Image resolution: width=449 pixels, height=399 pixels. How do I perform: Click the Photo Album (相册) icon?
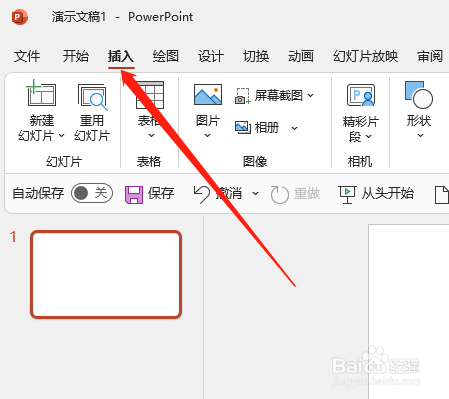[x=243, y=127]
